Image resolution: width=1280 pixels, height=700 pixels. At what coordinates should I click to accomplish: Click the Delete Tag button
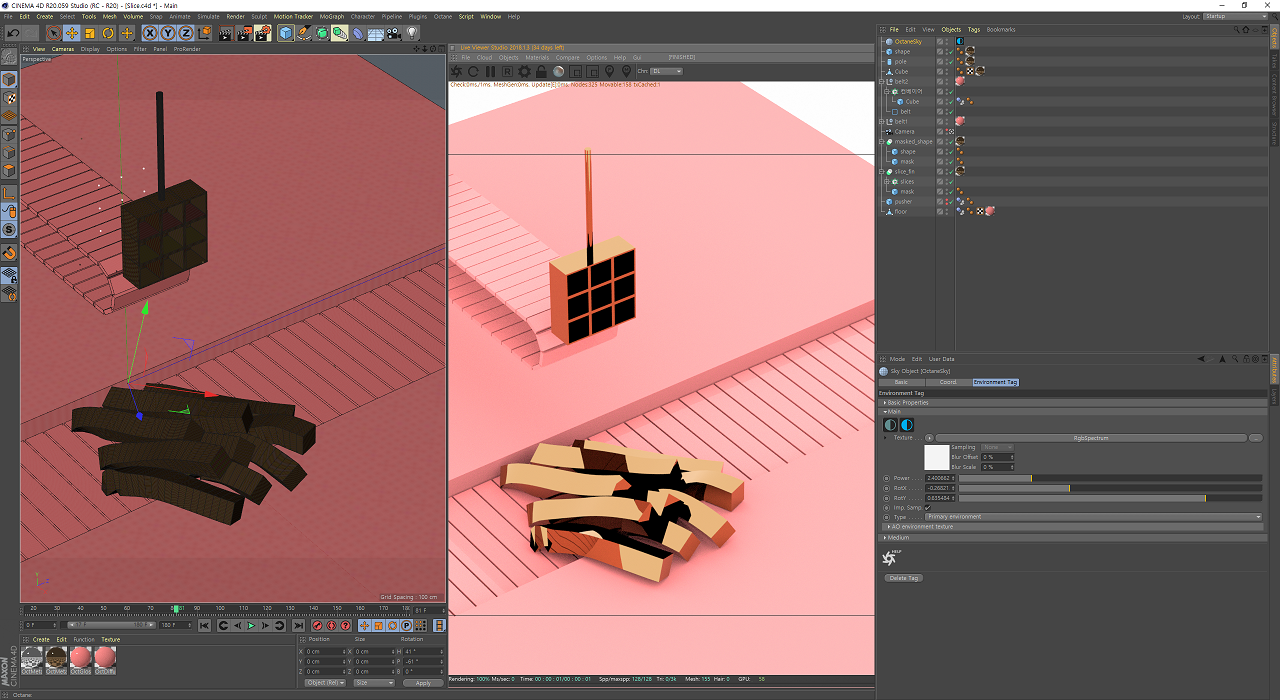pyautogui.click(x=903, y=578)
